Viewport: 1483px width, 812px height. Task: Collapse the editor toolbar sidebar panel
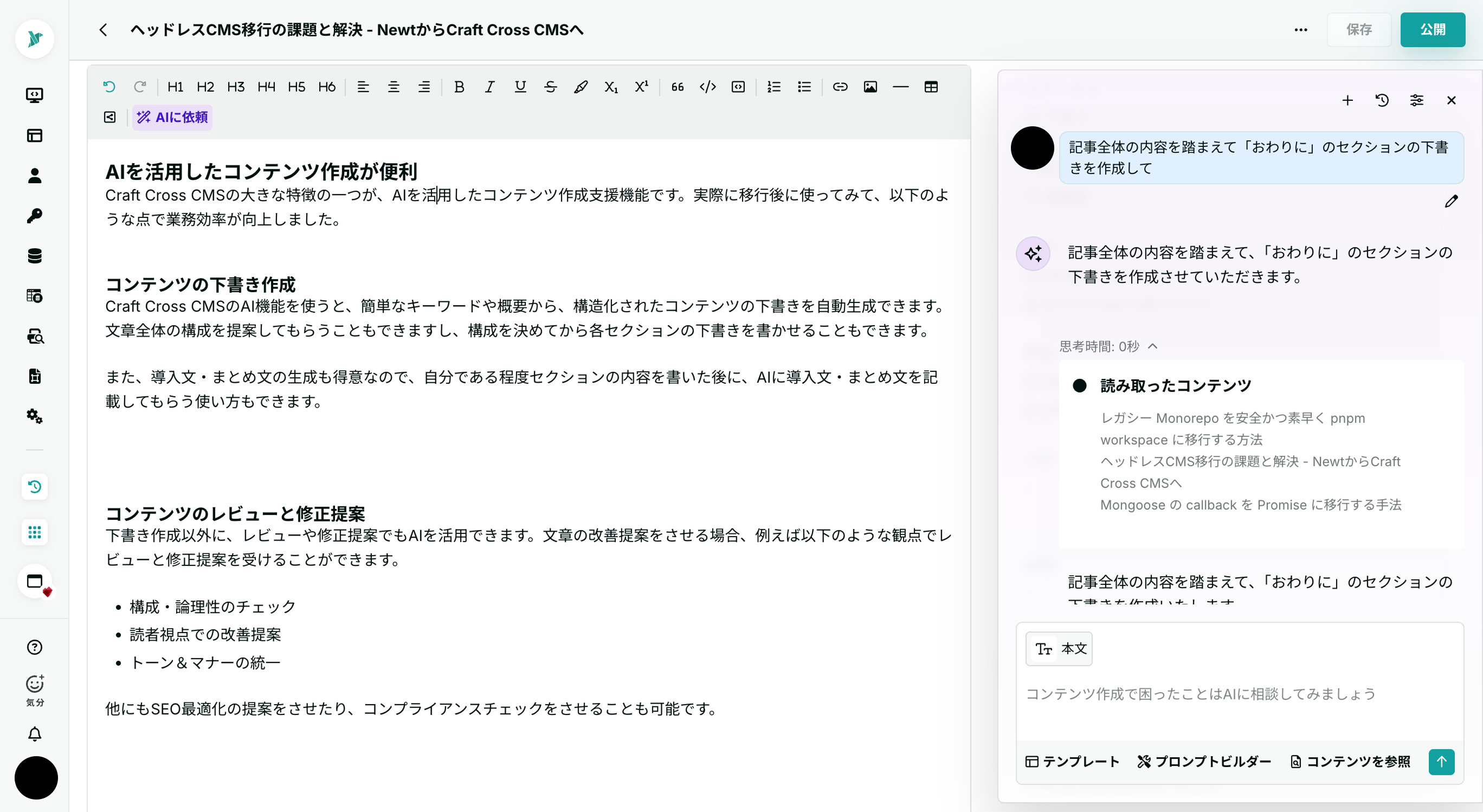[109, 117]
